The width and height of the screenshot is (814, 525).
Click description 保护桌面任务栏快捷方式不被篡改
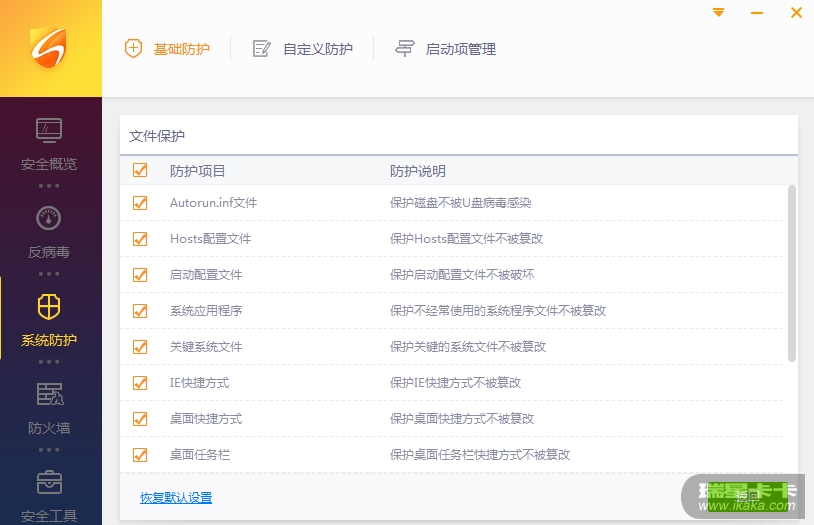(480, 454)
